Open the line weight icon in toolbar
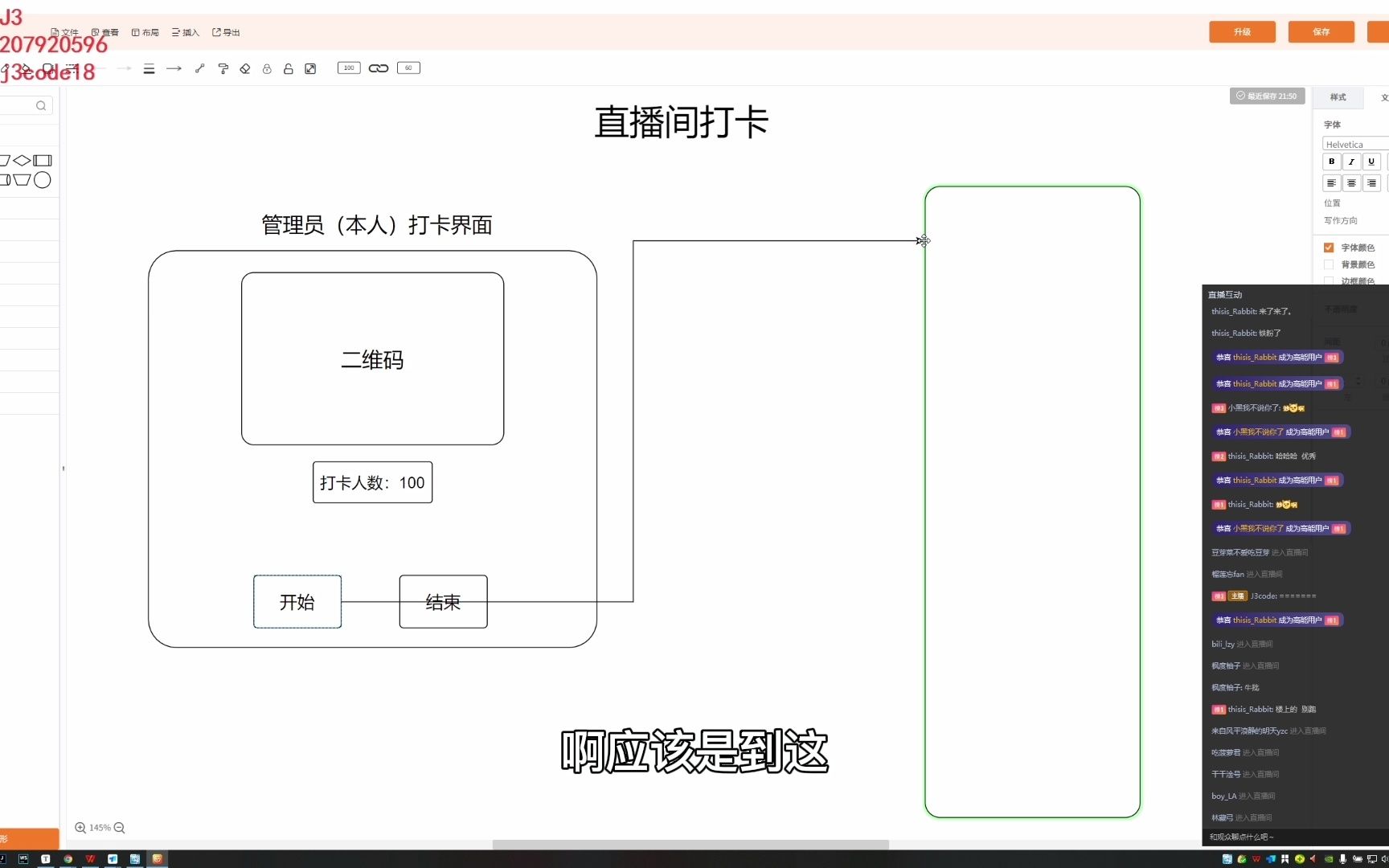Screen dimensions: 1389x868 pos(149,69)
